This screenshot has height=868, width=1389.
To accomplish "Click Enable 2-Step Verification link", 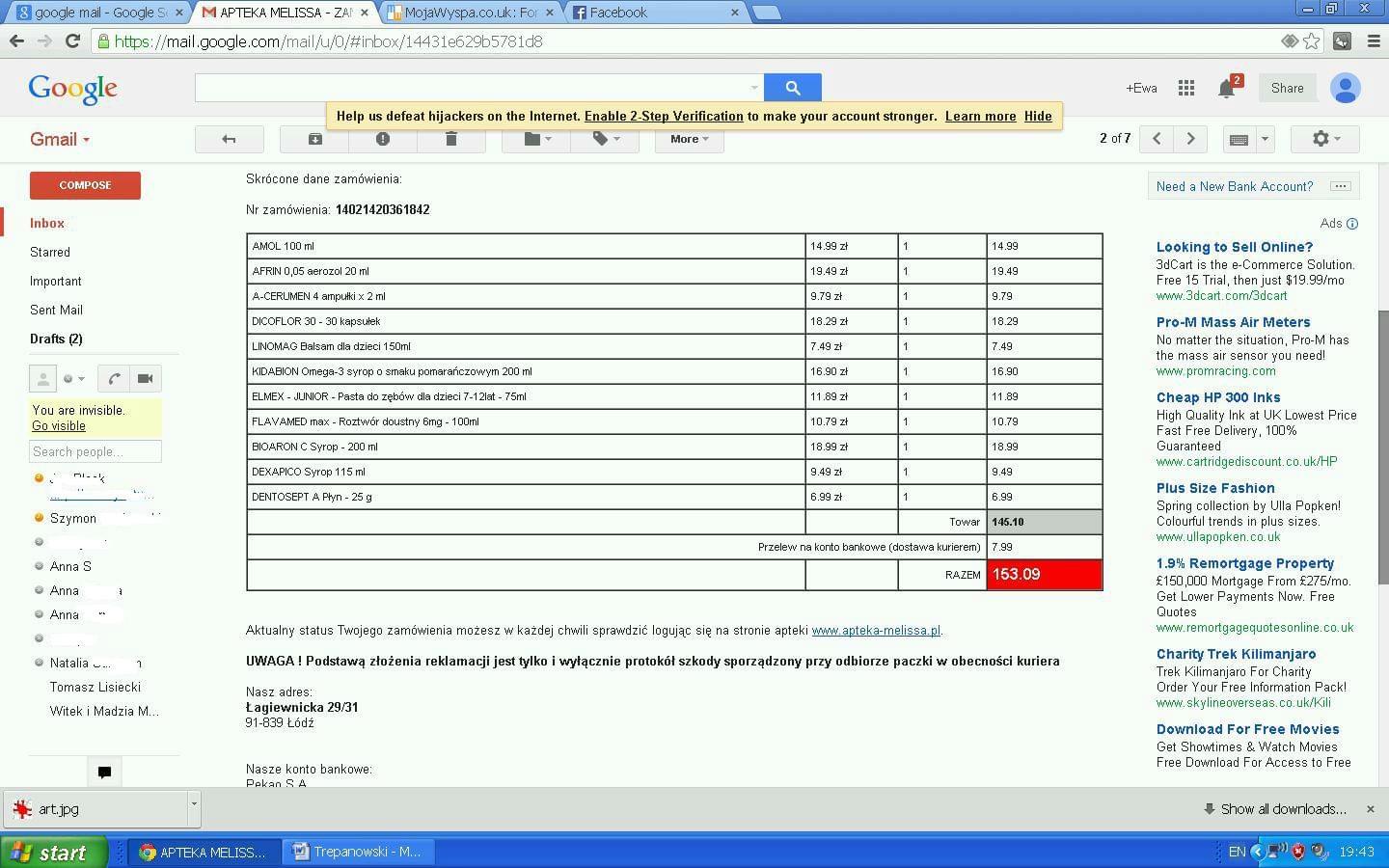I will tap(664, 116).
